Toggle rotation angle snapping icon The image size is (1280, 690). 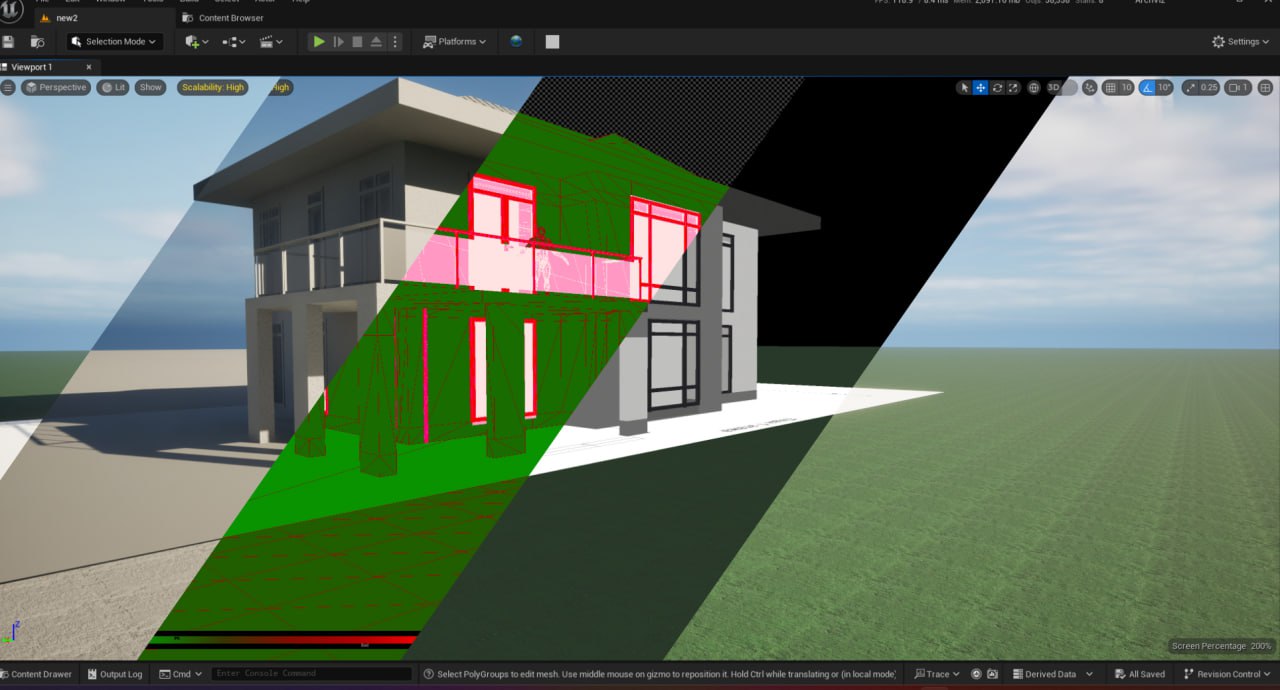tap(1147, 88)
